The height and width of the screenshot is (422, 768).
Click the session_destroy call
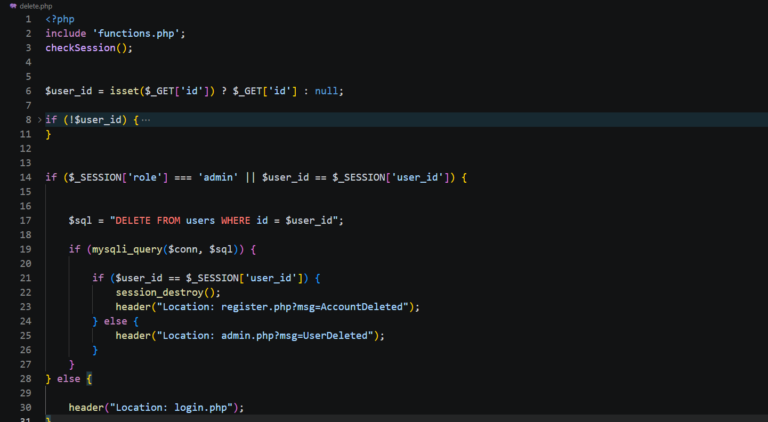(x=157, y=292)
